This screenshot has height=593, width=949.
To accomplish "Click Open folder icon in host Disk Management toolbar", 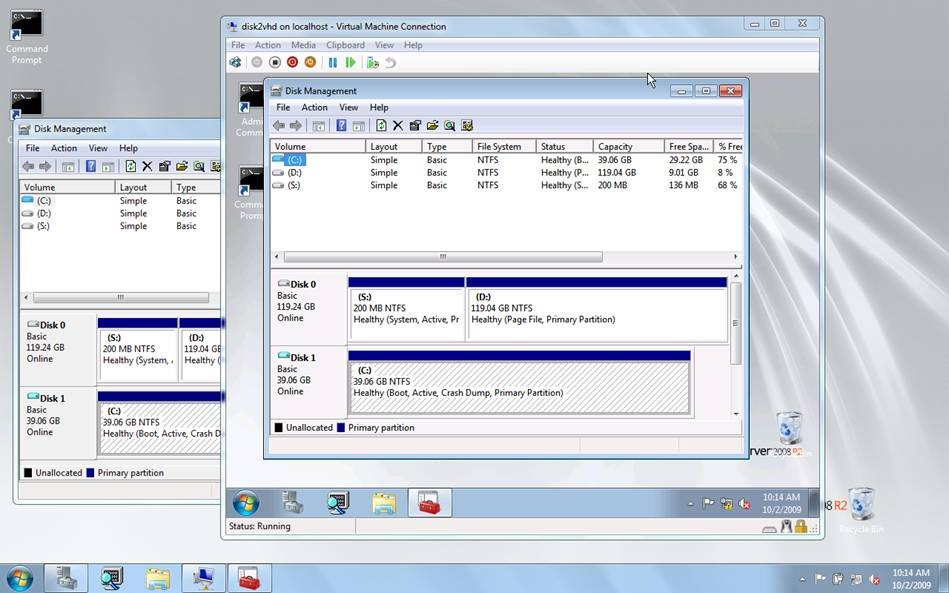I will (182, 167).
